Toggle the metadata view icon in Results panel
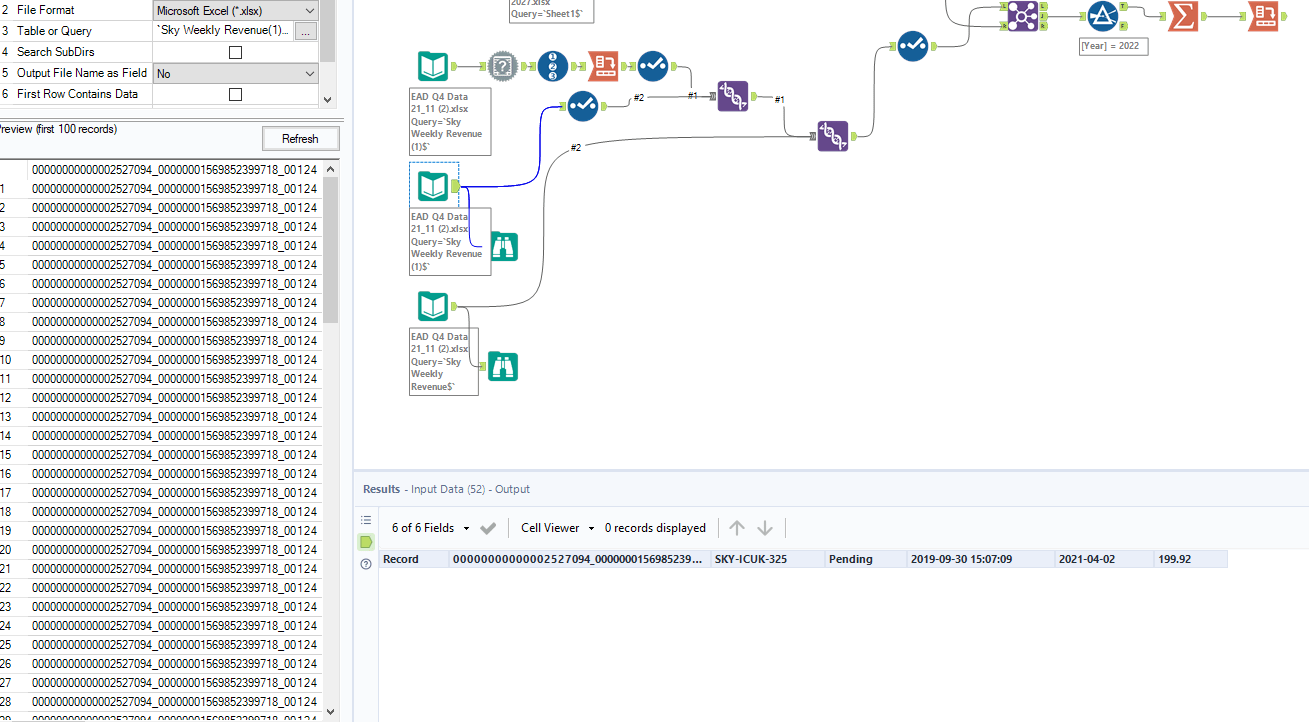Viewport: 1309px width, 722px height. (366, 519)
